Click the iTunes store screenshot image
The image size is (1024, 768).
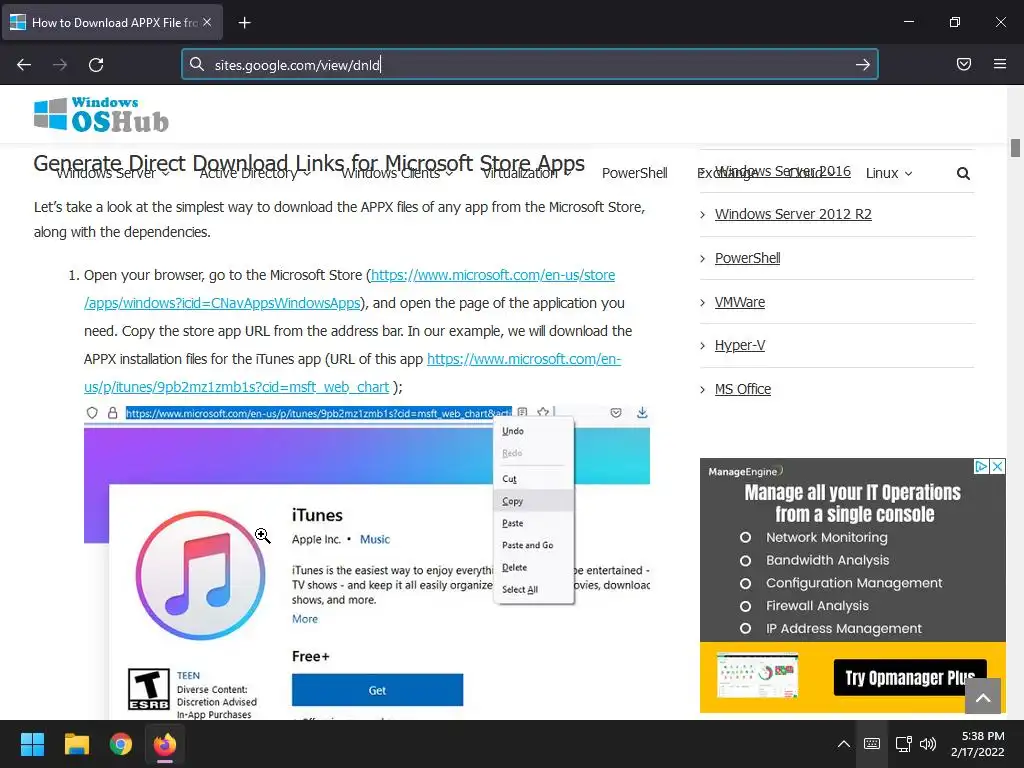366,562
